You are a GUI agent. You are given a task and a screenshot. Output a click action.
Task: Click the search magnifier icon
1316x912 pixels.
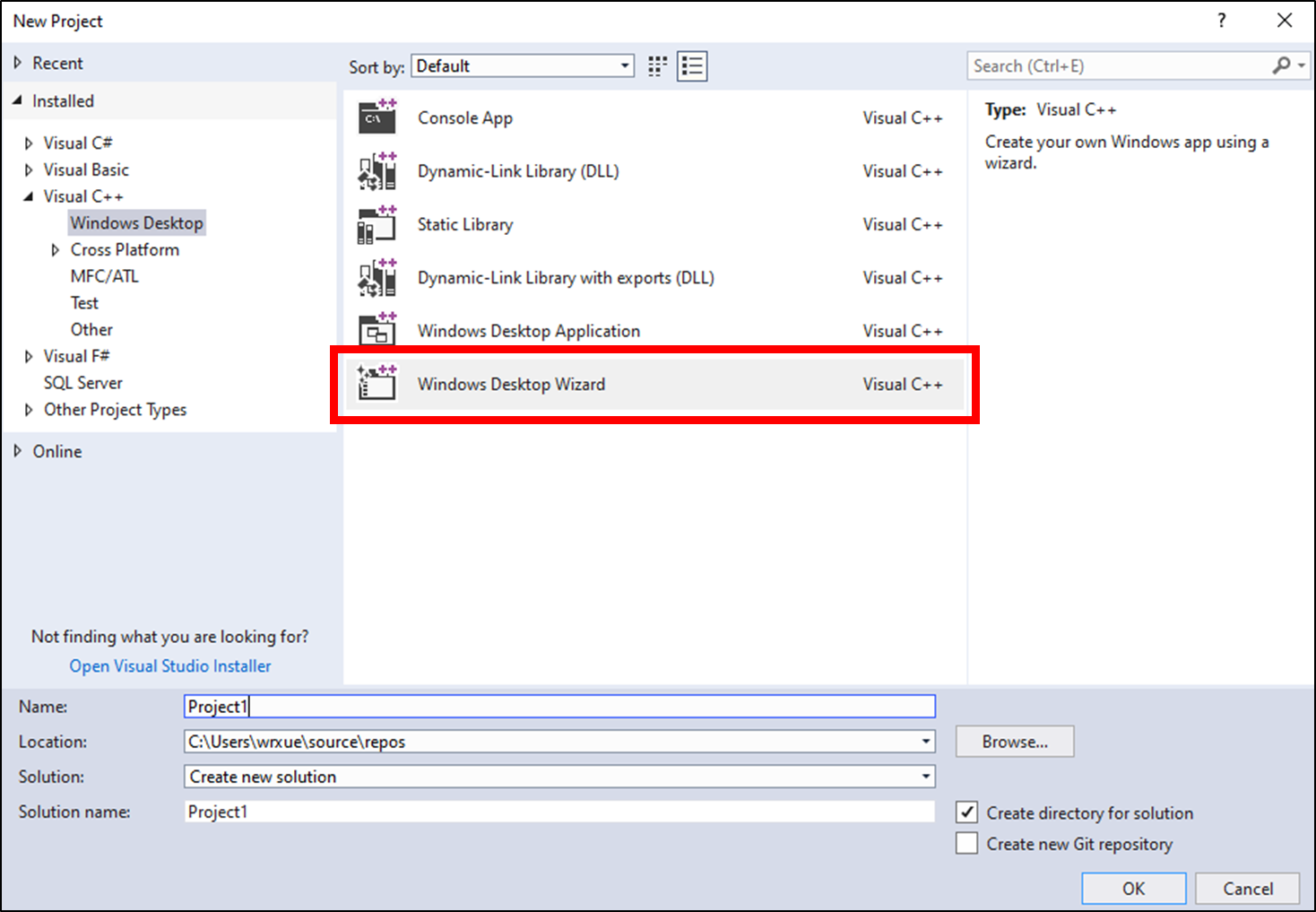[1281, 65]
